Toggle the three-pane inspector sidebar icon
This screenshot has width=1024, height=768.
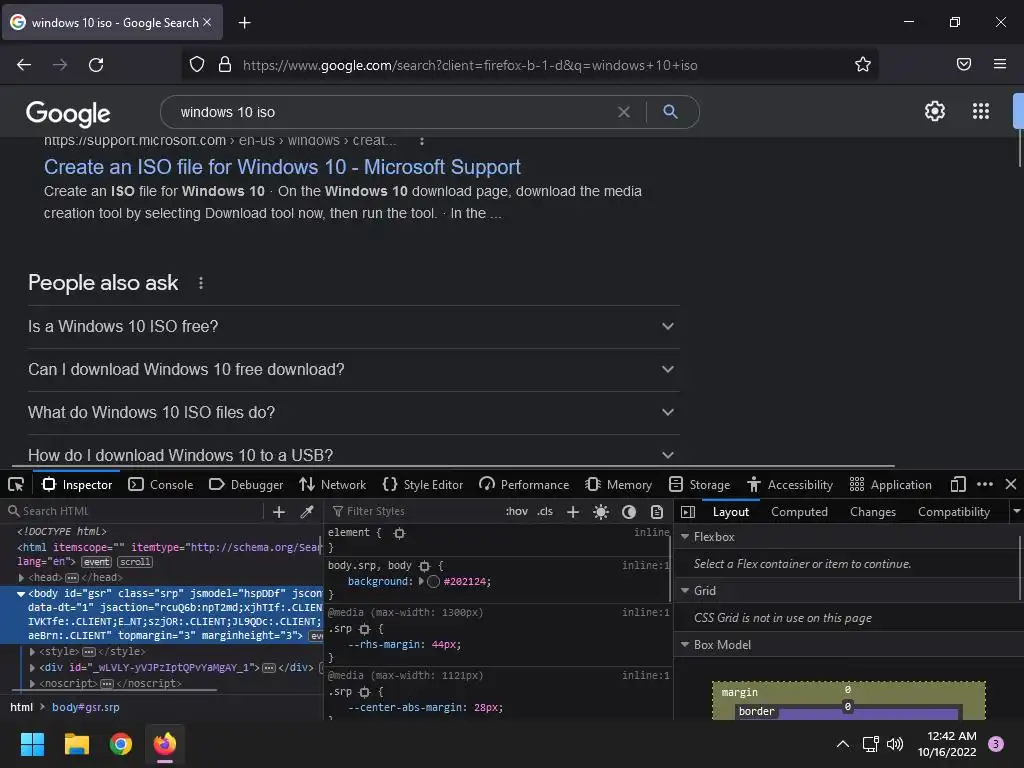688,512
